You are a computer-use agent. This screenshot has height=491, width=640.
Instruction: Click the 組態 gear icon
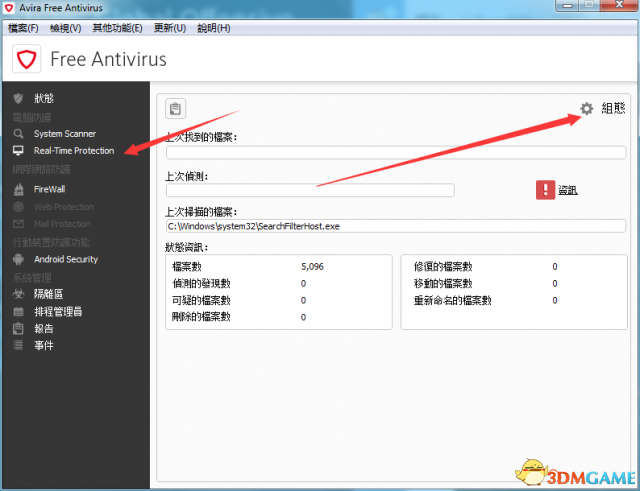pyautogui.click(x=587, y=109)
